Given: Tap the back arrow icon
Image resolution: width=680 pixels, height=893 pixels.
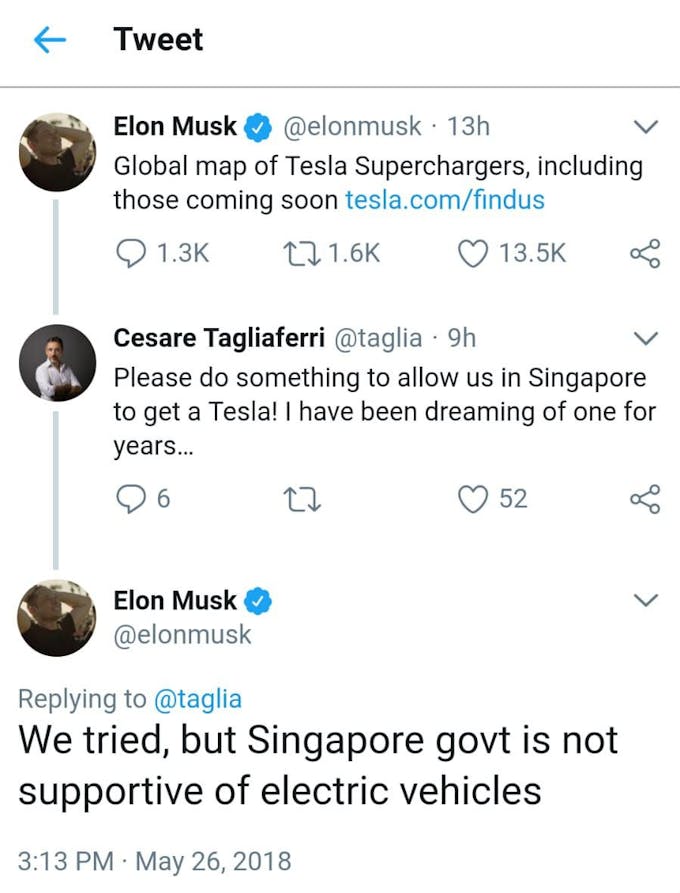Looking at the screenshot, I should (x=49, y=40).
